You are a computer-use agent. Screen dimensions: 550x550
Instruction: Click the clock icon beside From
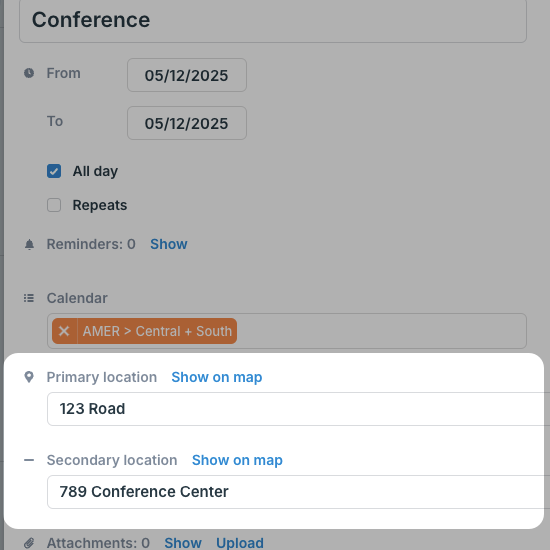point(29,73)
